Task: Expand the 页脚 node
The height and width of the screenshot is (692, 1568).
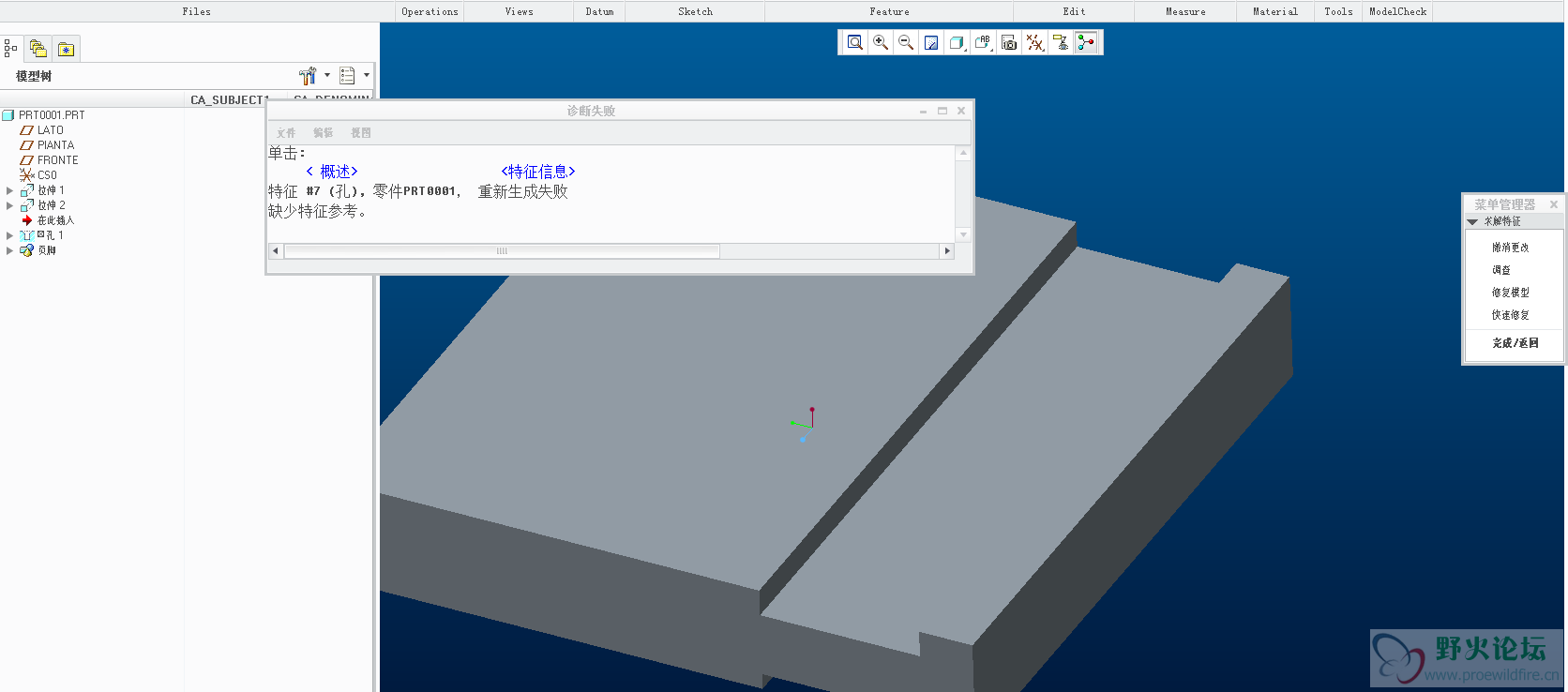Action: [x=10, y=250]
